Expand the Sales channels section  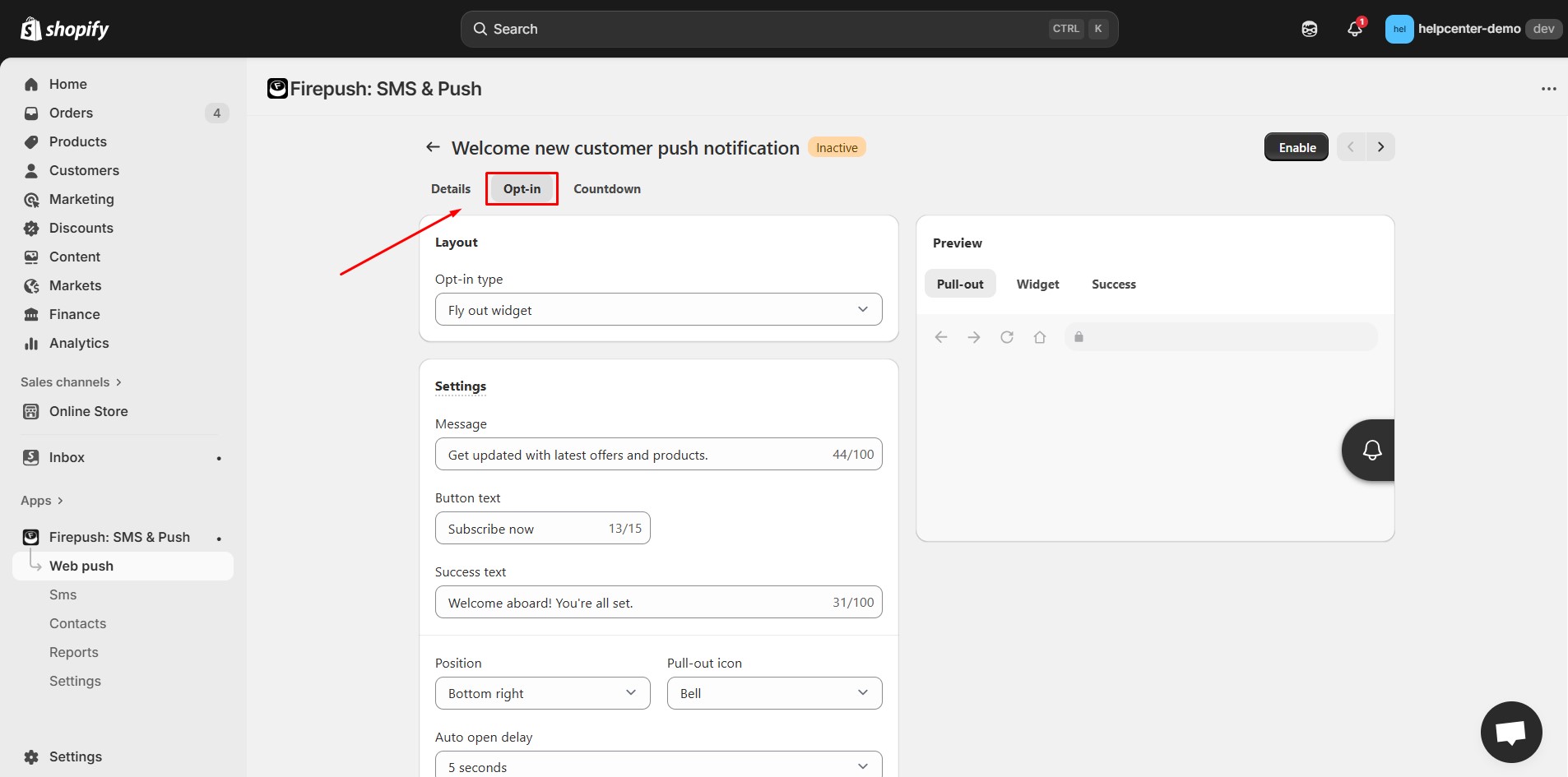(x=71, y=382)
